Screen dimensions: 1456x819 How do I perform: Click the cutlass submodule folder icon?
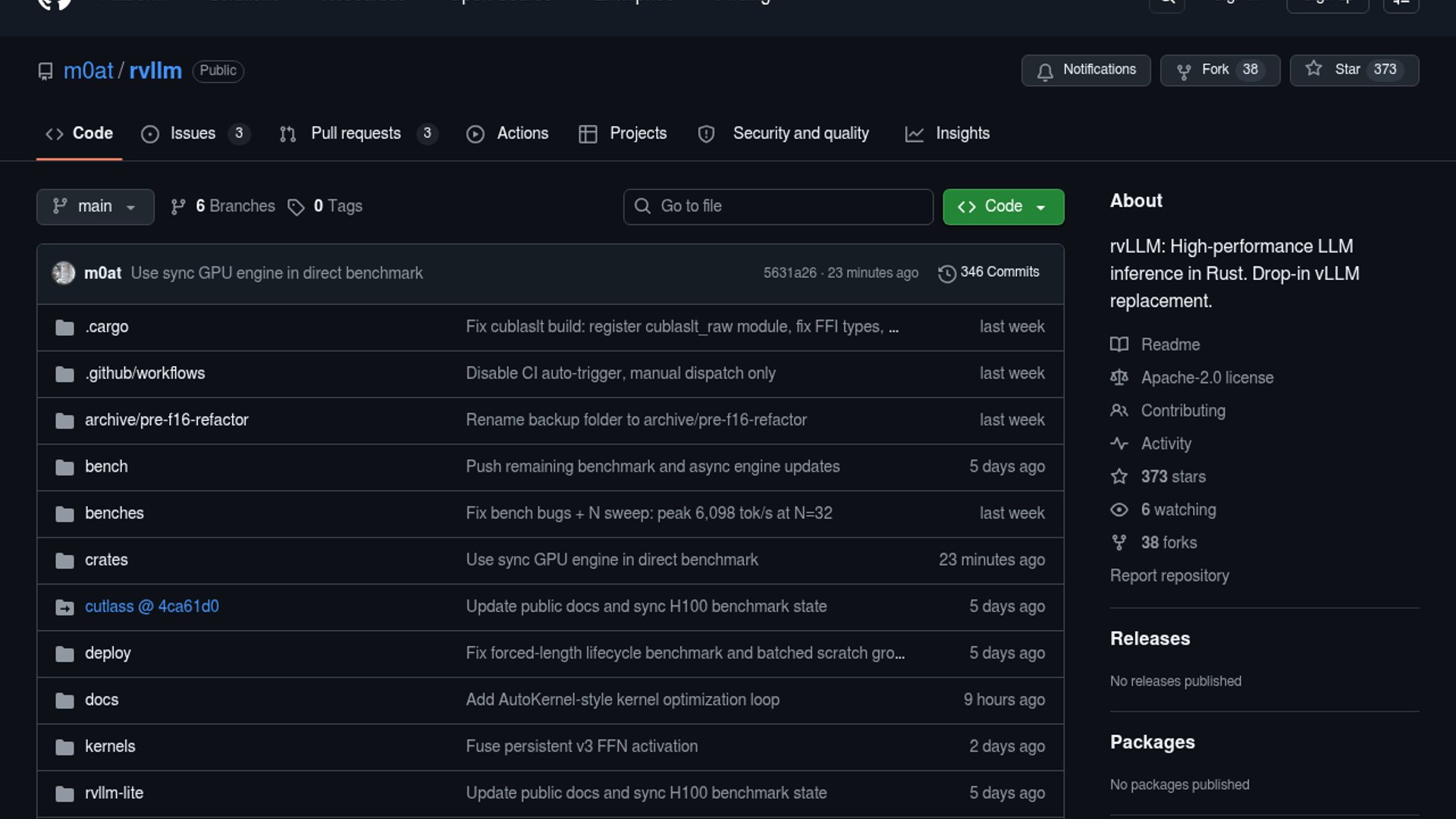pyautogui.click(x=64, y=607)
